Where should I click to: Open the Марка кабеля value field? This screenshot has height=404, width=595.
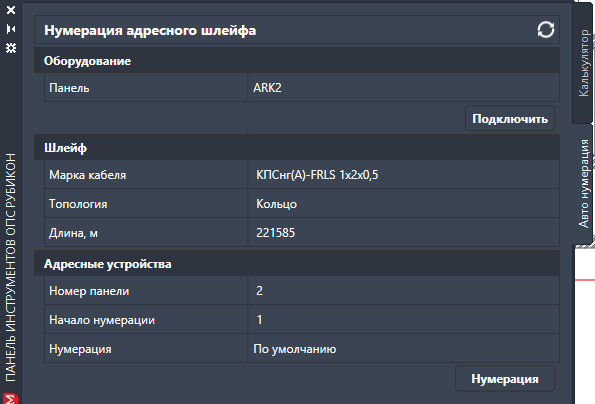coord(403,175)
